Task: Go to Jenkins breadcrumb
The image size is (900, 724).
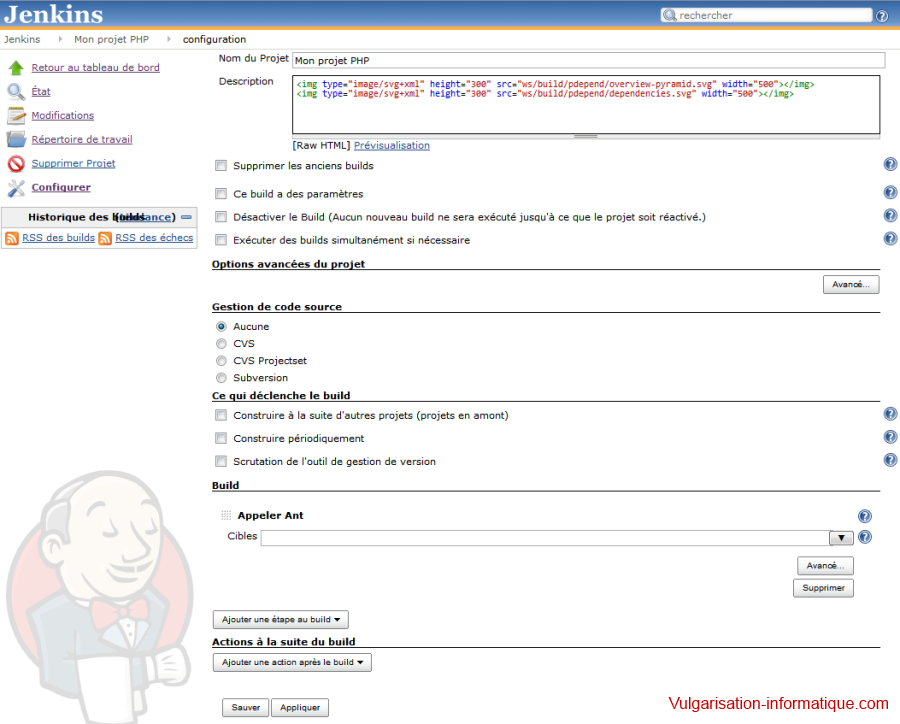Action: point(22,40)
